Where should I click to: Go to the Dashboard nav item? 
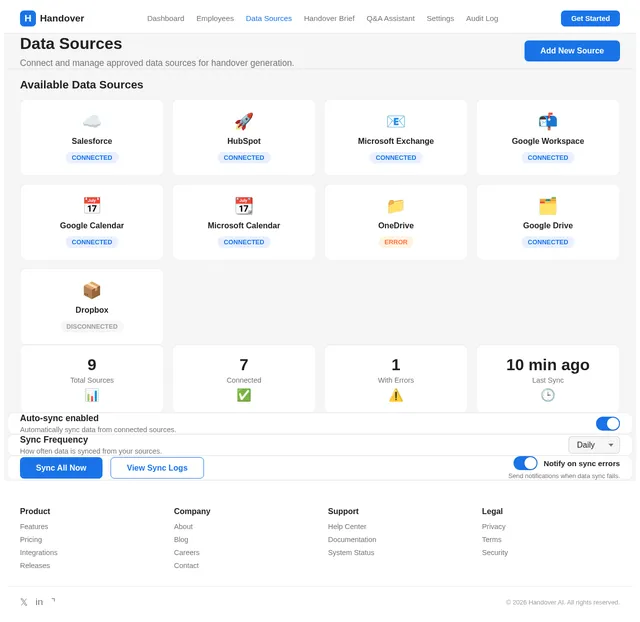[x=166, y=18]
